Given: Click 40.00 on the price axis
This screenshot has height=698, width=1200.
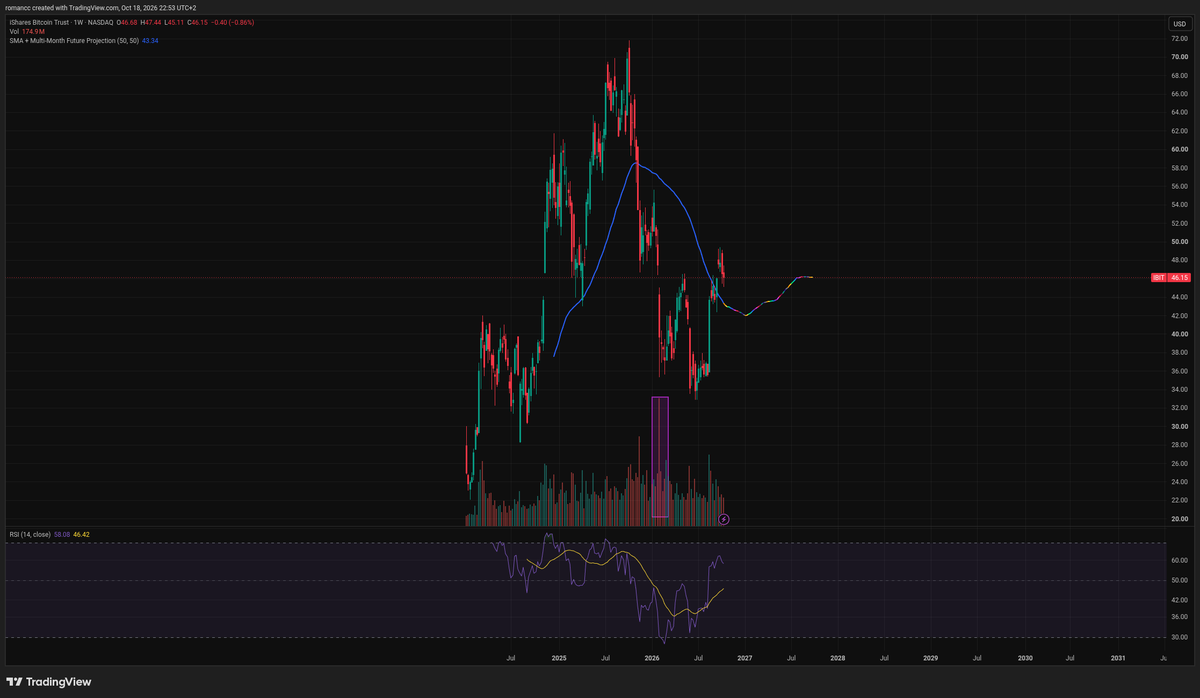Looking at the screenshot, I should (x=1179, y=334).
